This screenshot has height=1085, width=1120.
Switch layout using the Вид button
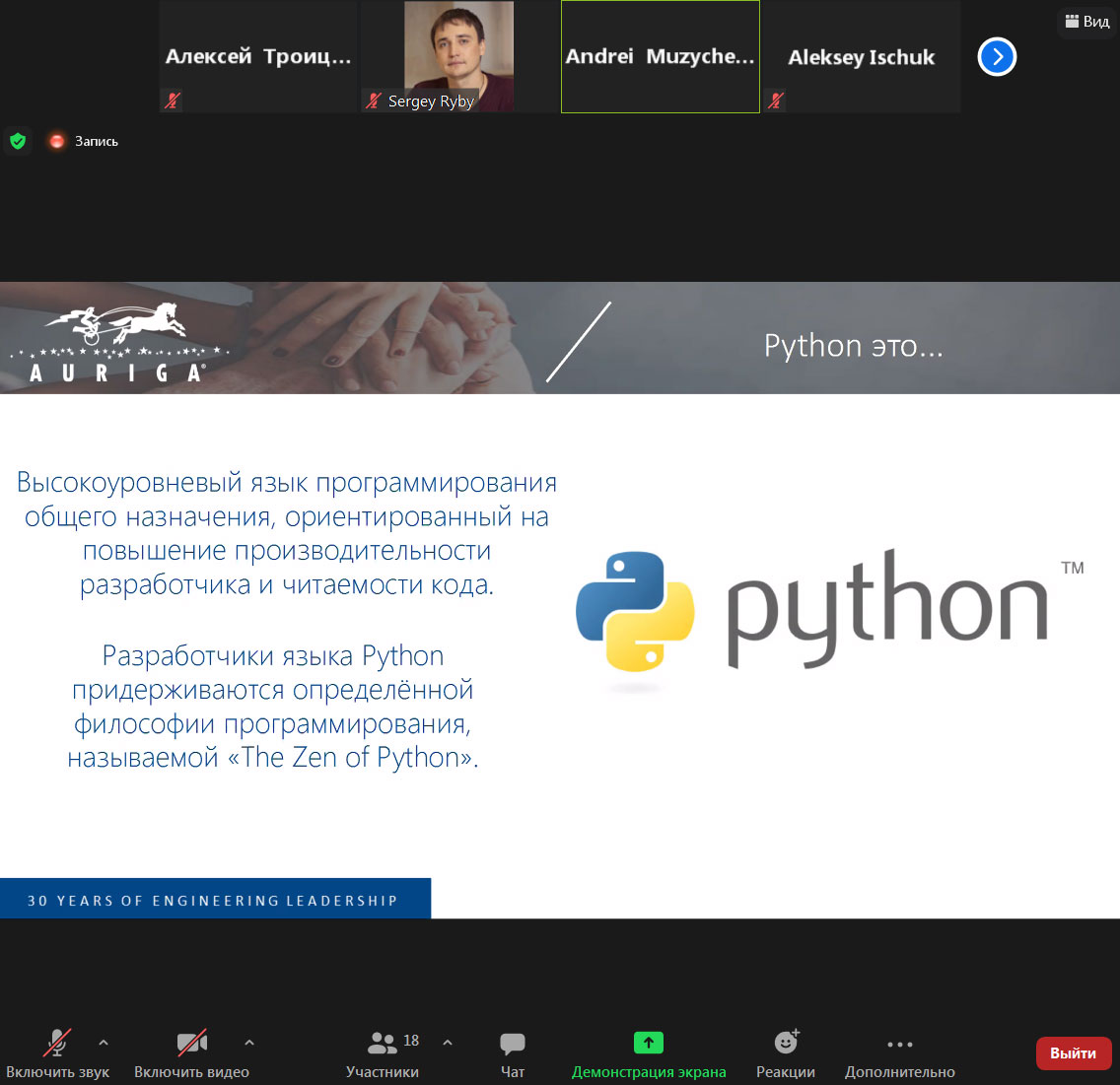[x=1087, y=22]
